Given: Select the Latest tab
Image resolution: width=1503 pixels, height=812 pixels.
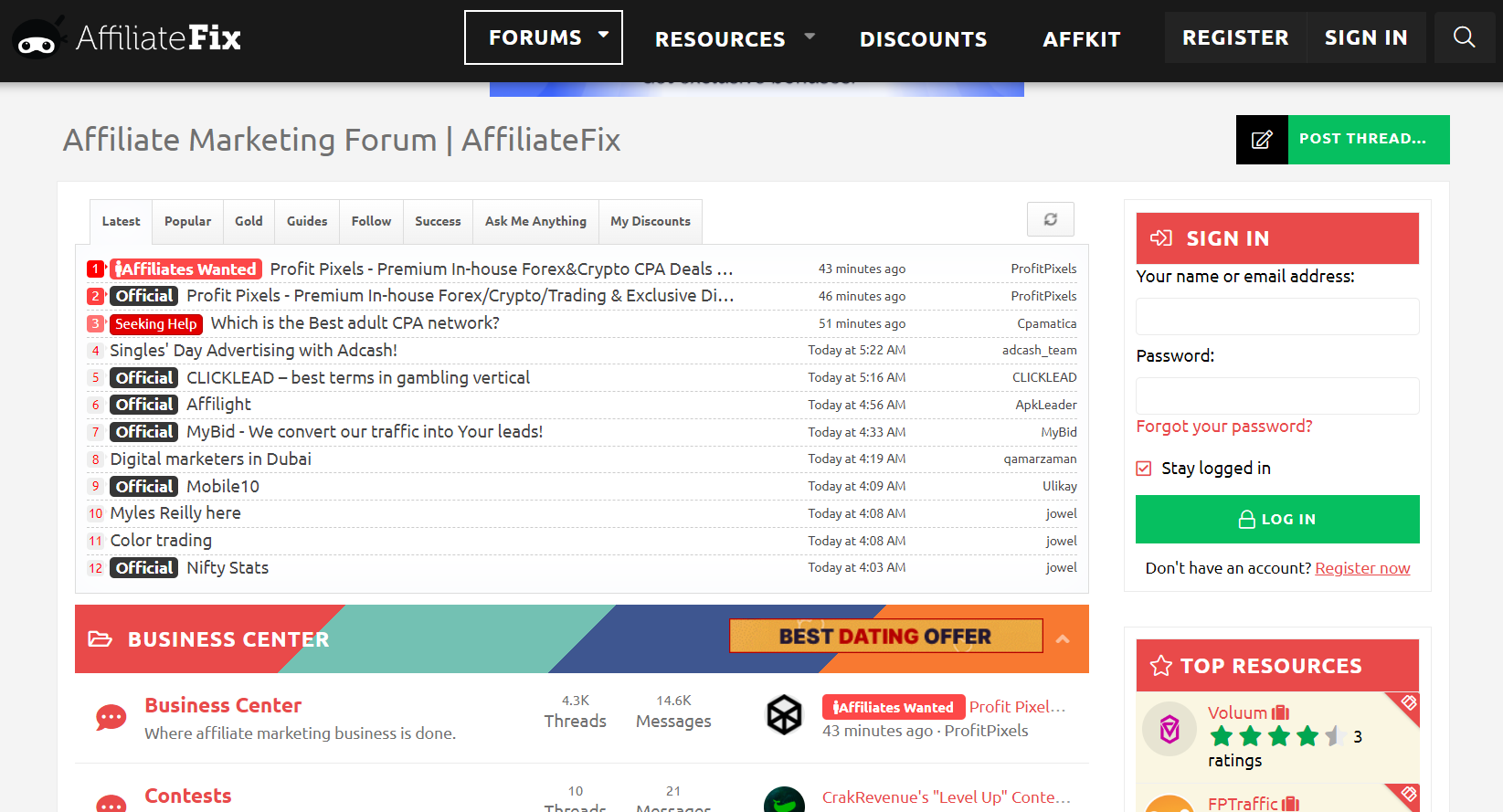Looking at the screenshot, I should [121, 221].
